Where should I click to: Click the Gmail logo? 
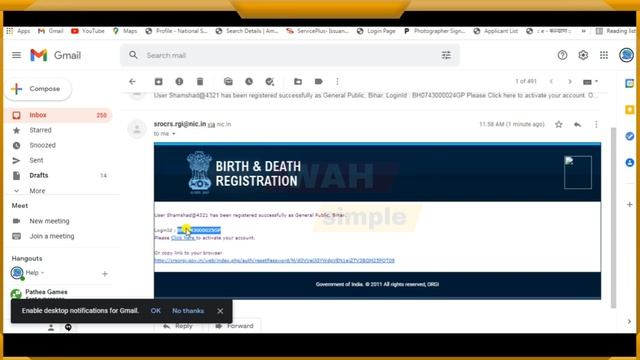pos(56,55)
